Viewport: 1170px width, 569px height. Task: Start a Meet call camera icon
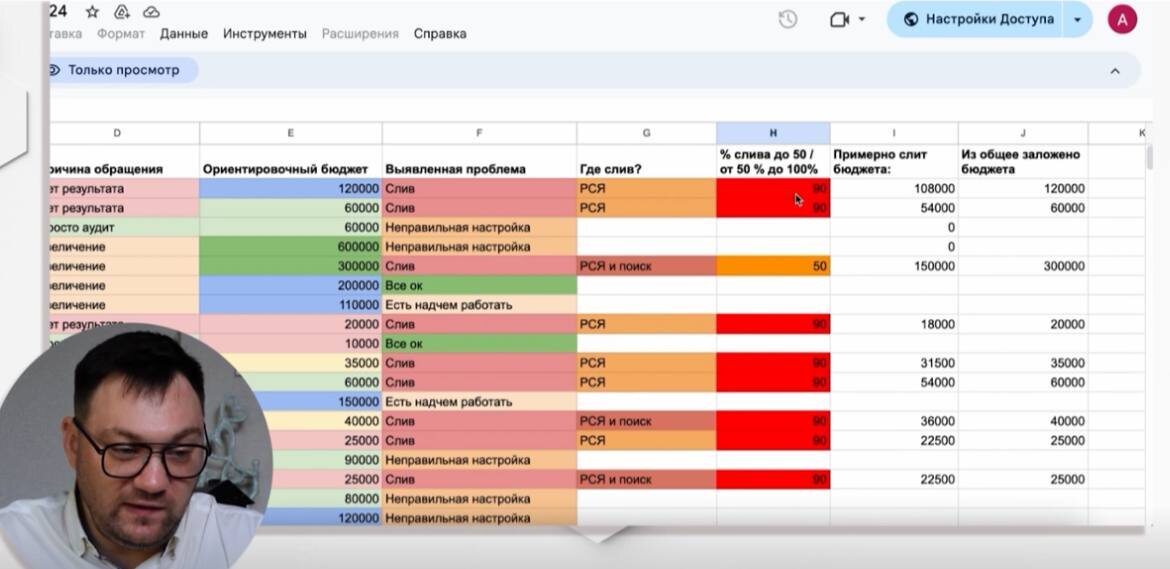pos(839,19)
